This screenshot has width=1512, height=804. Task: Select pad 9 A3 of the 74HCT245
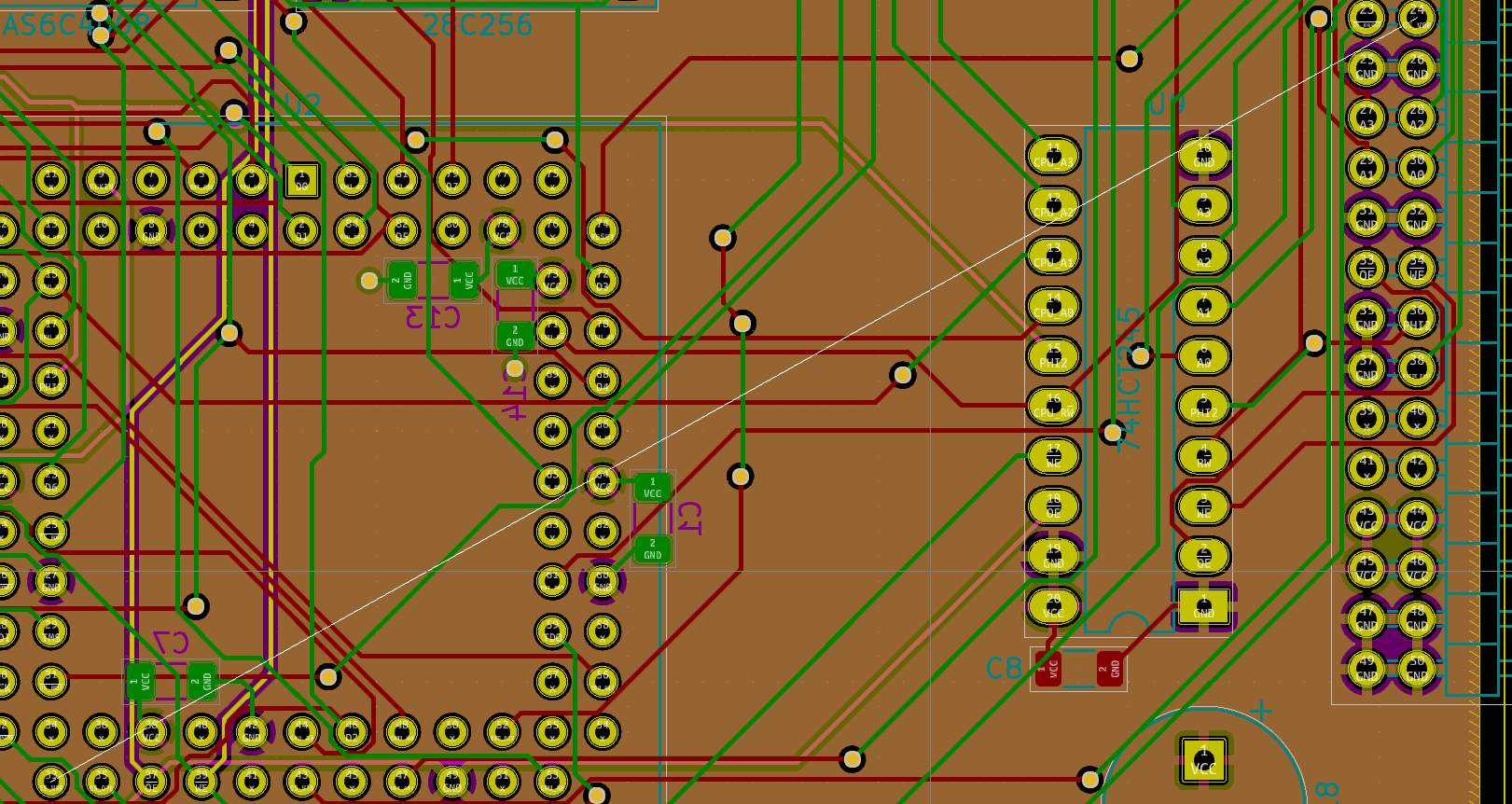1203,206
